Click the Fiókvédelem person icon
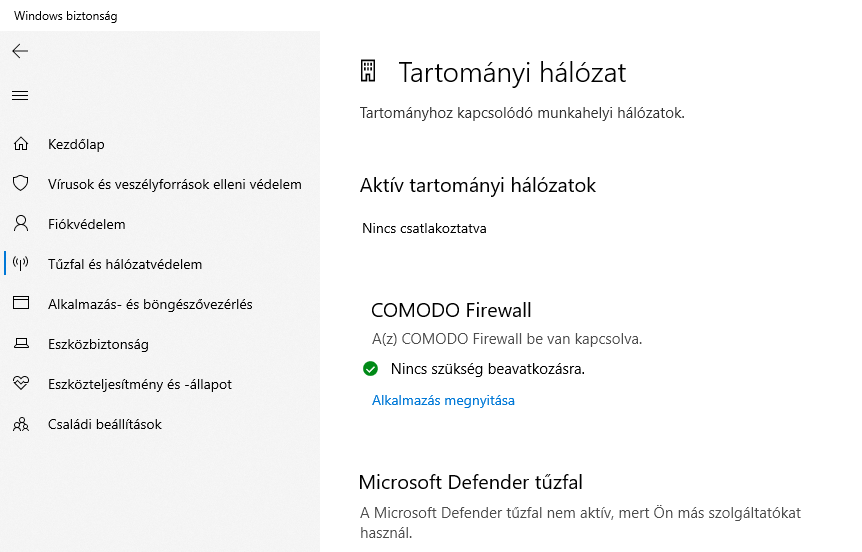The image size is (862, 552). pyautogui.click(x=21, y=224)
